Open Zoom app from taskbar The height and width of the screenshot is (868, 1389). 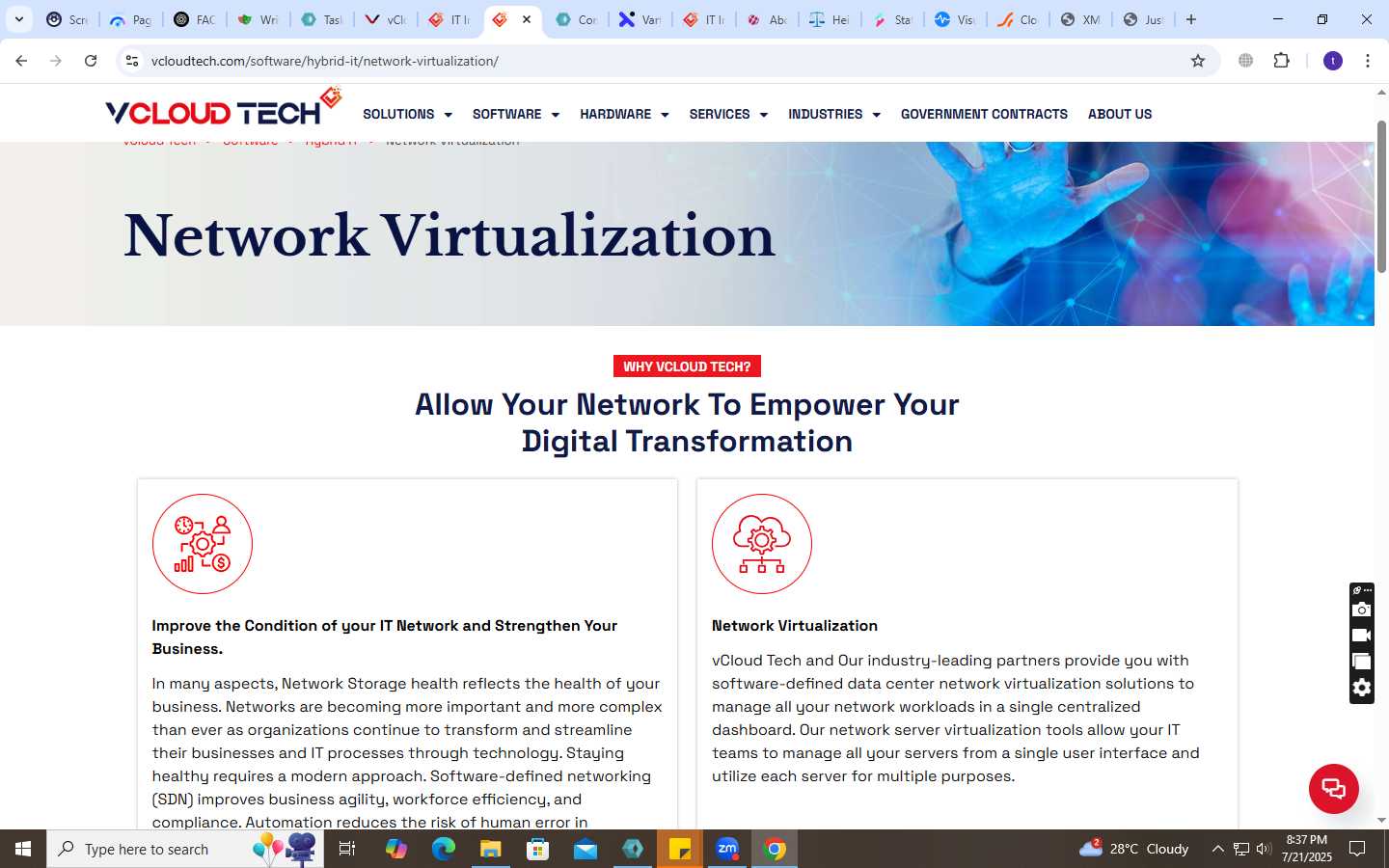pos(727,849)
